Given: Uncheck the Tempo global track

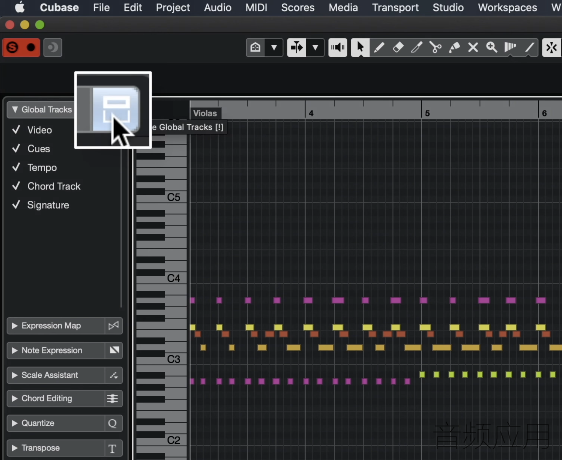Looking at the screenshot, I should [x=16, y=167].
